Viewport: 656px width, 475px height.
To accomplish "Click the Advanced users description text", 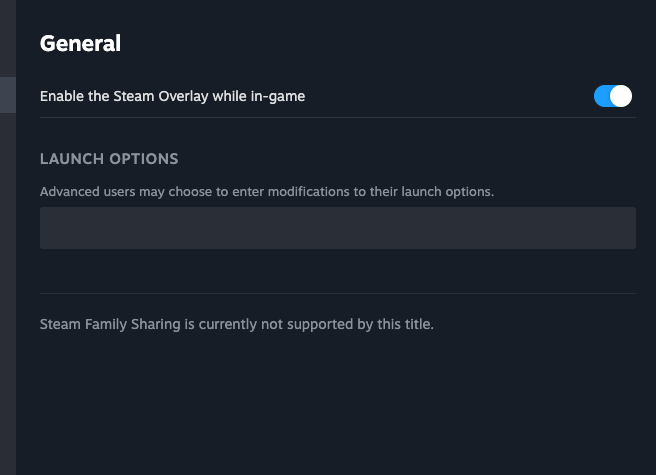I will 266,191.
